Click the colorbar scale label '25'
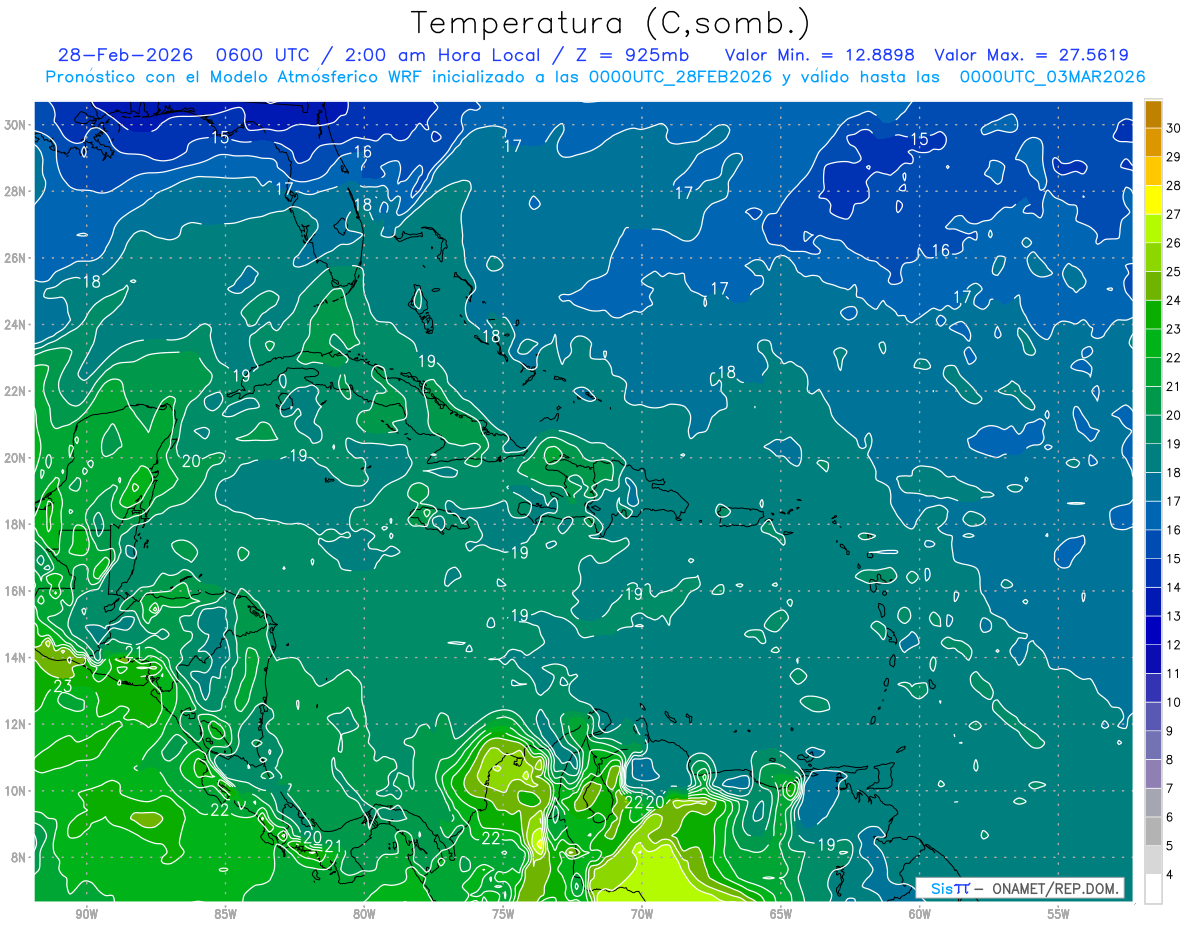 pos(1174,271)
